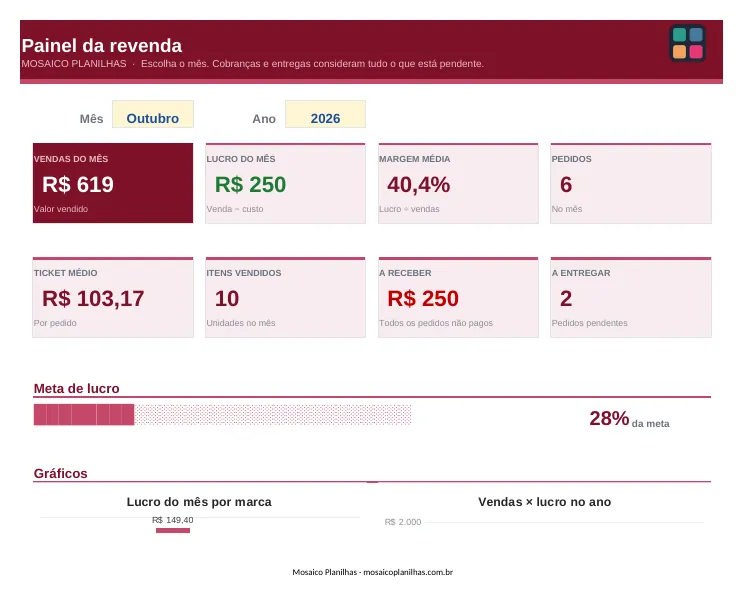Click the Venda − custo caption
Viewport: 743px width, 597px height.
click(x=235, y=209)
